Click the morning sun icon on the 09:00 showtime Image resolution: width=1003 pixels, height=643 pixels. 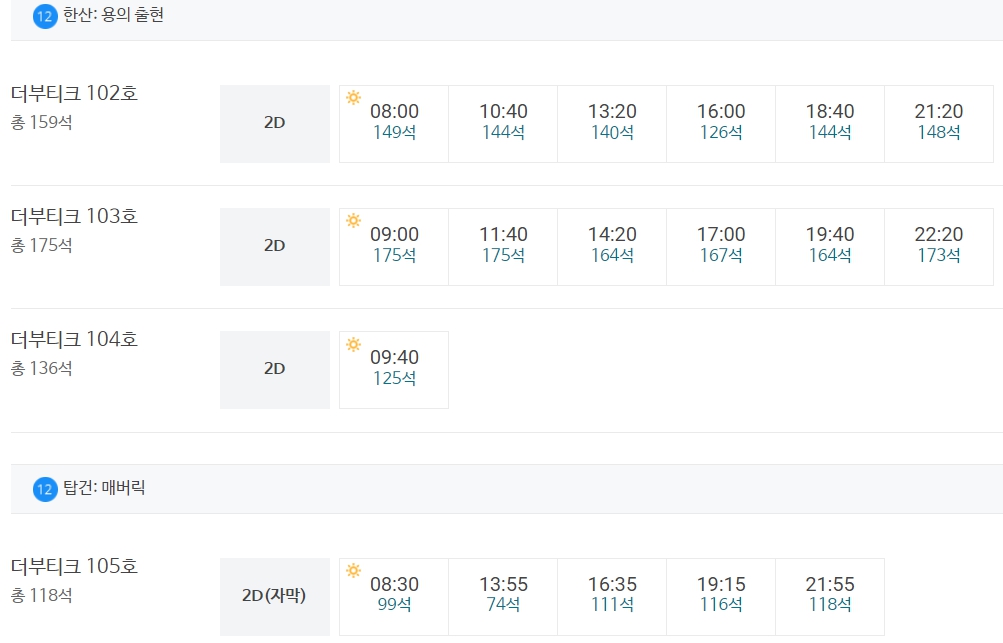[353, 221]
